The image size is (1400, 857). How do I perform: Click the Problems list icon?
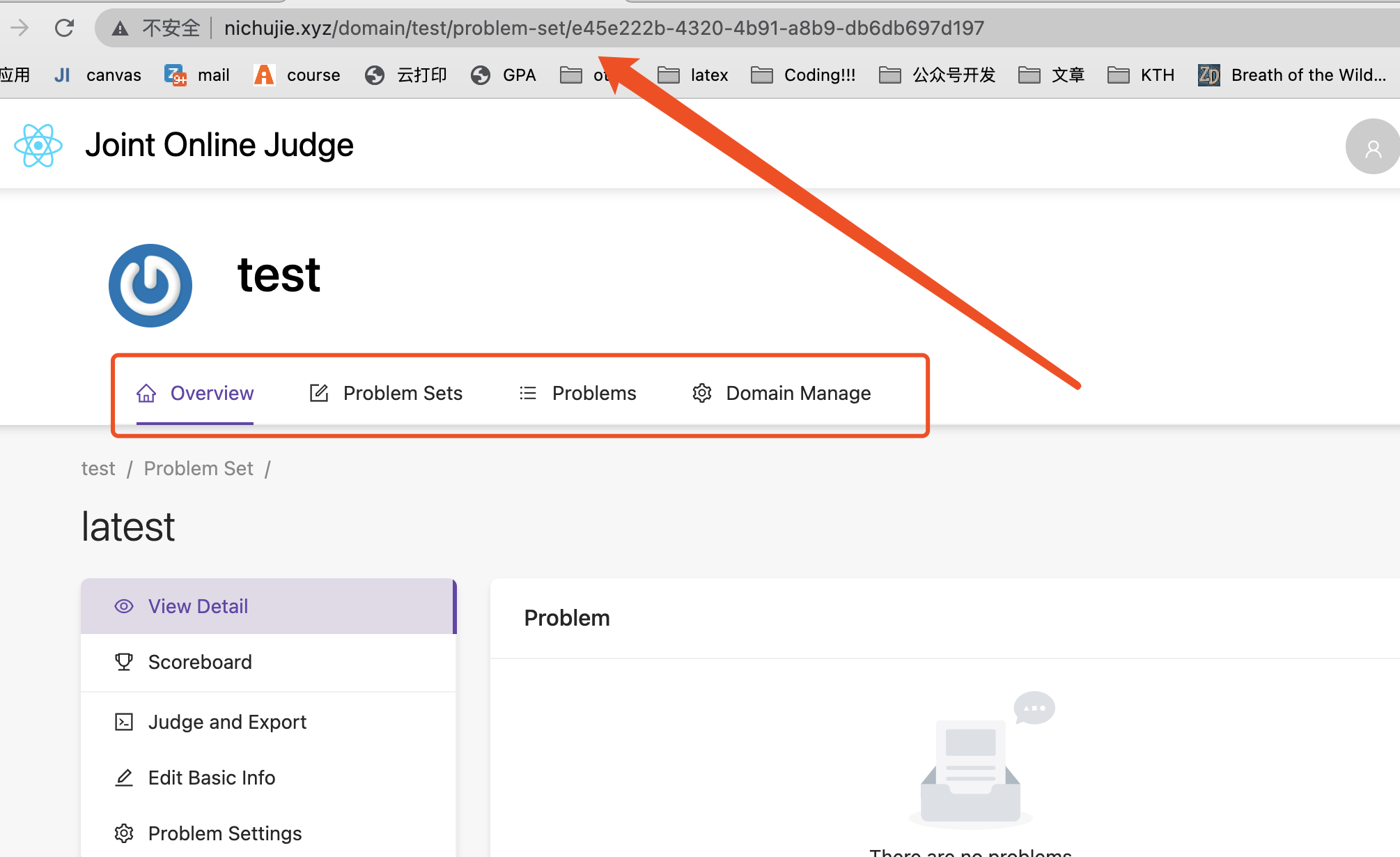coord(528,392)
